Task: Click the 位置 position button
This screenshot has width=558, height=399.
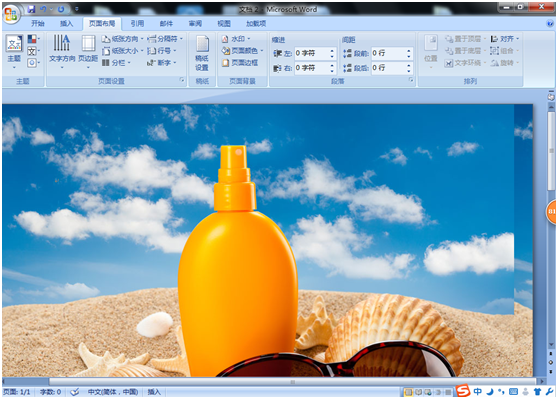Action: coord(431,52)
